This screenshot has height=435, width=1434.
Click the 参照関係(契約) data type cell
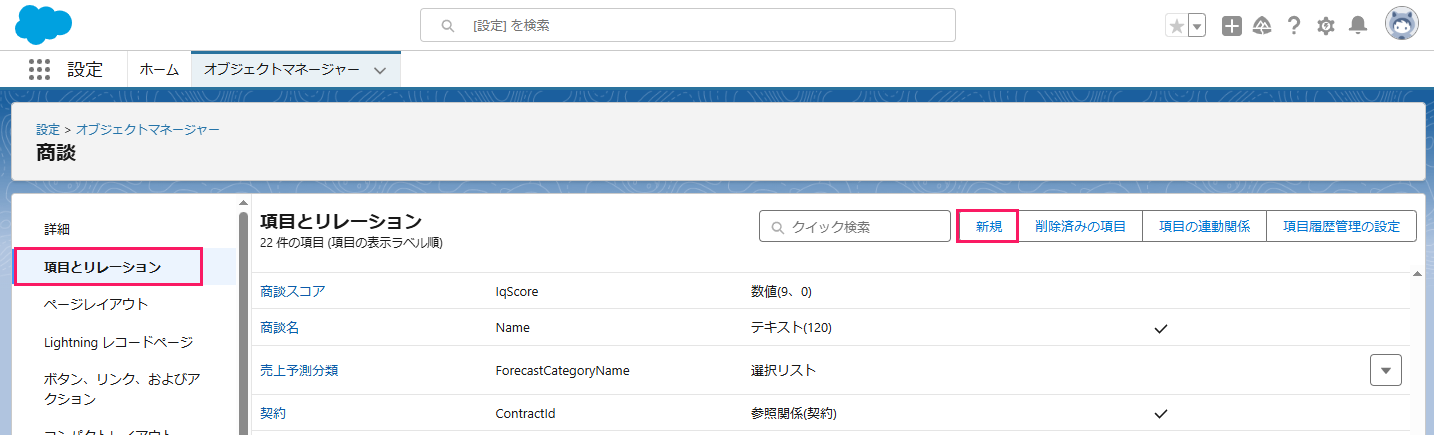793,412
